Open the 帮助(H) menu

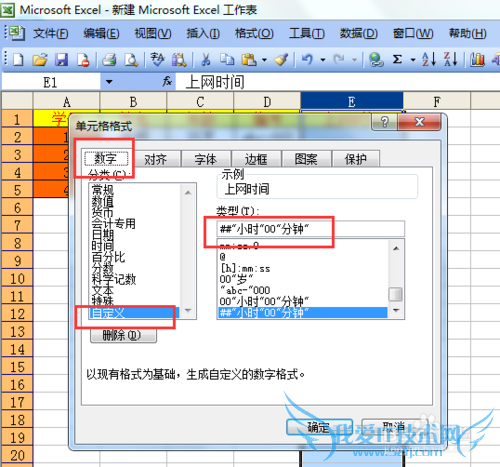pos(467,33)
